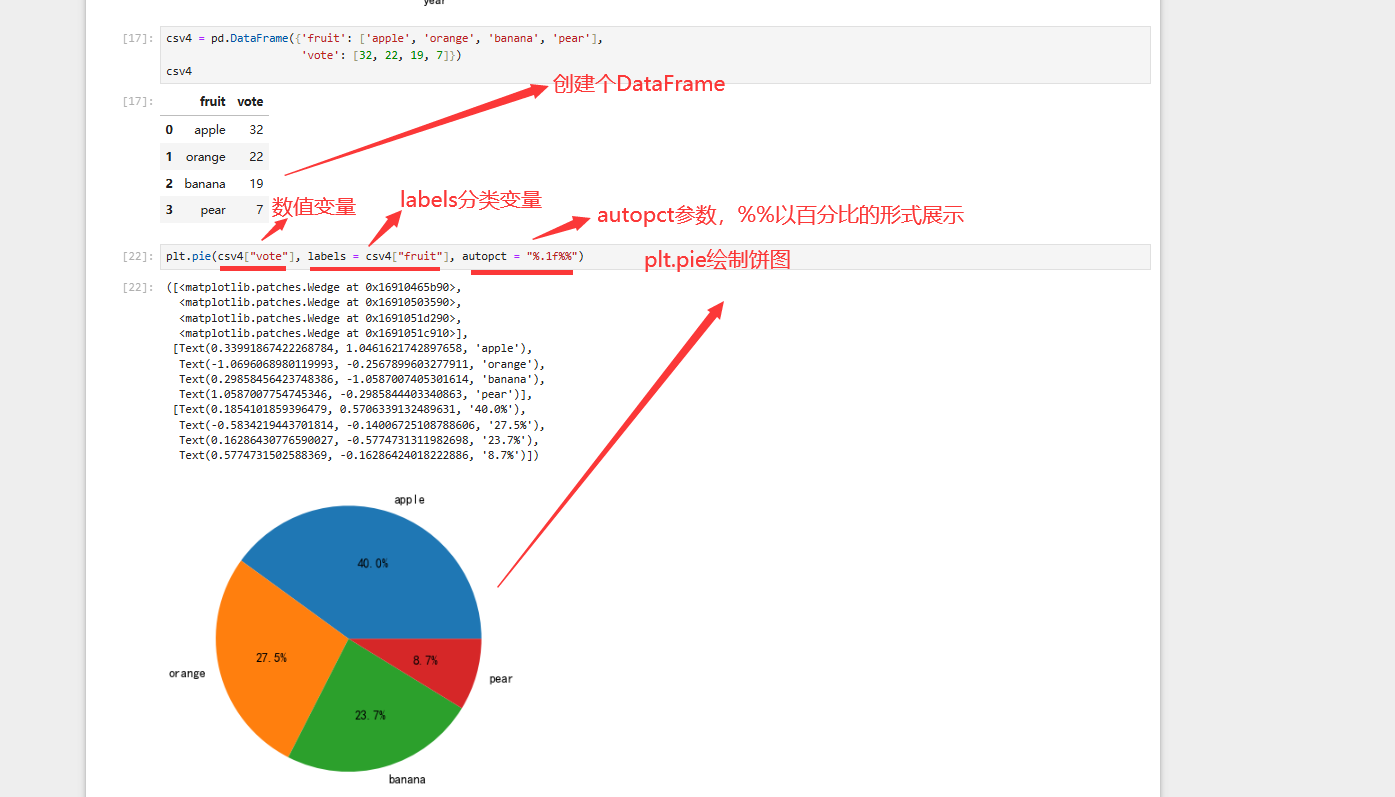Click the 'apple' label above the pie chart

click(x=409, y=499)
